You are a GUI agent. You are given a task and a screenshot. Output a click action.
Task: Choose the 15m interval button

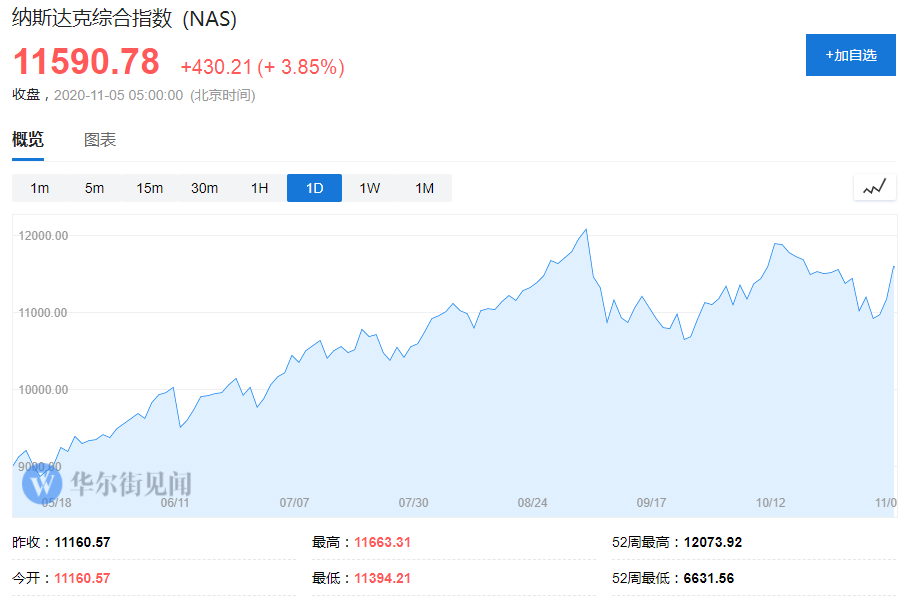click(x=149, y=188)
